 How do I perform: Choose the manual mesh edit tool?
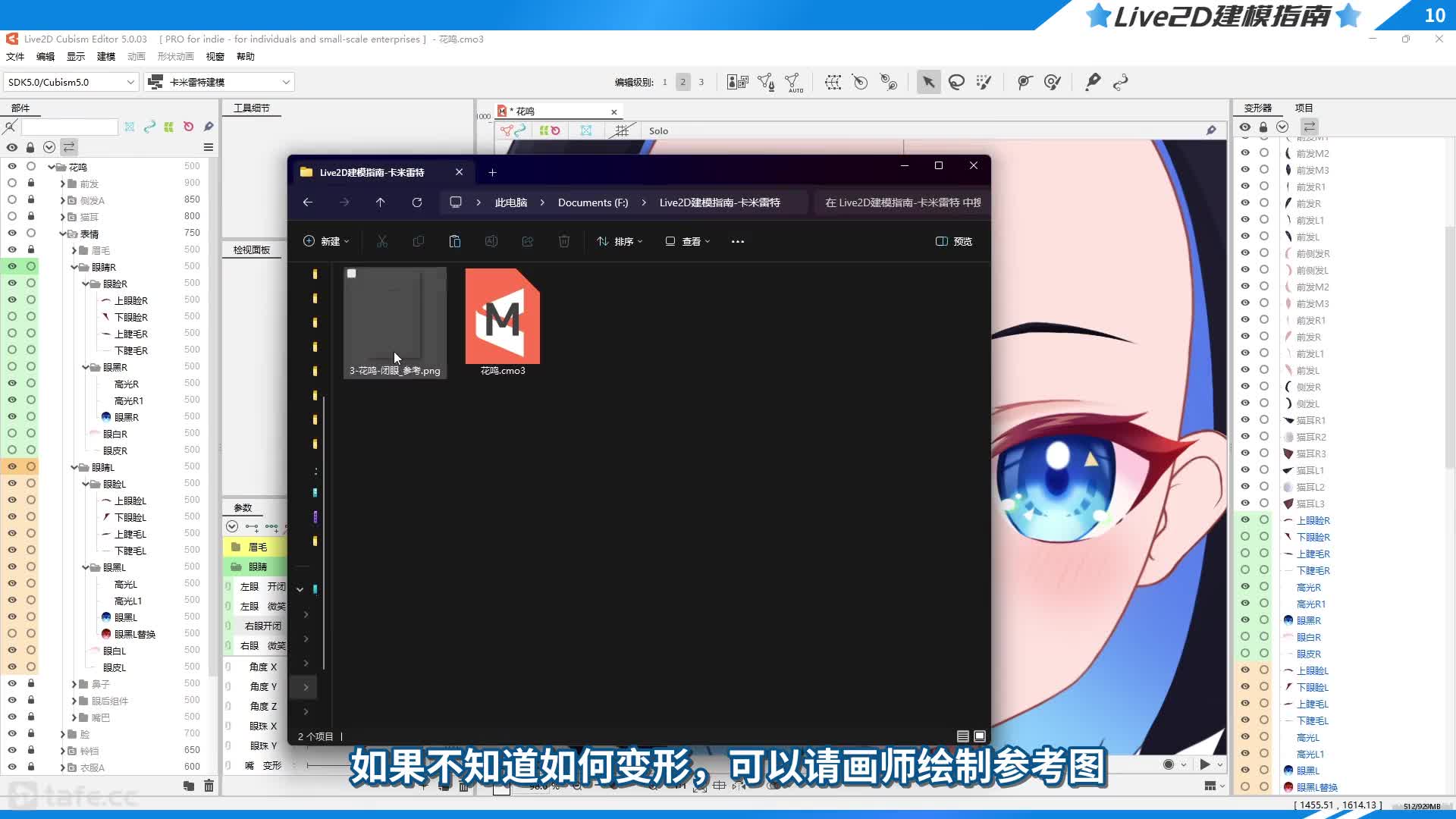click(766, 82)
